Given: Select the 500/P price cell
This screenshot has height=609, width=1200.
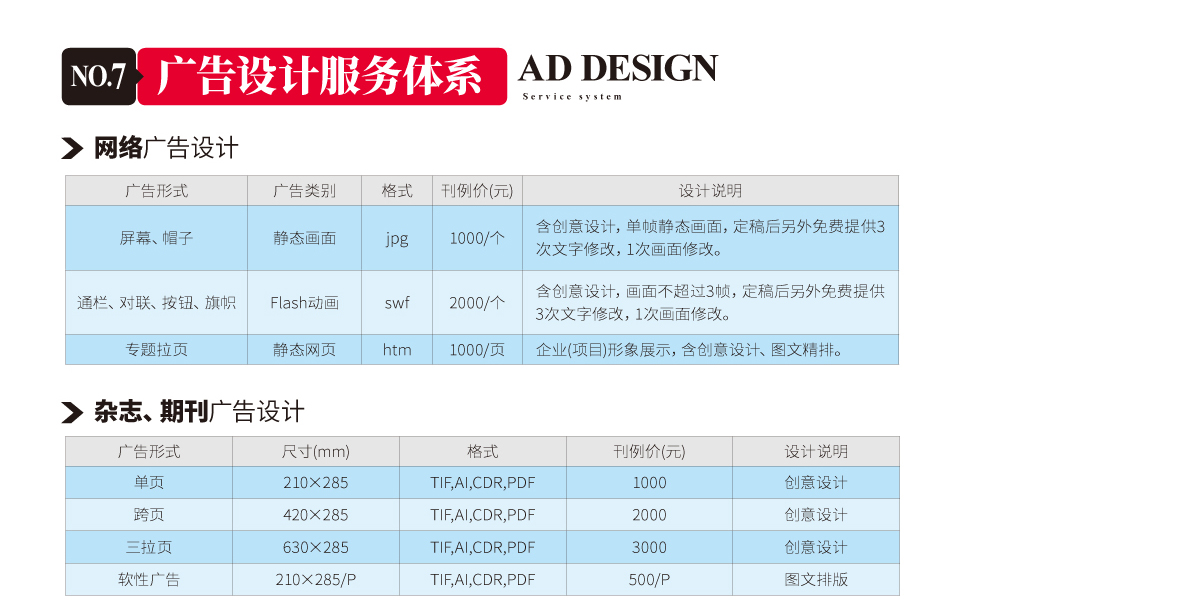Looking at the screenshot, I should (x=649, y=579).
